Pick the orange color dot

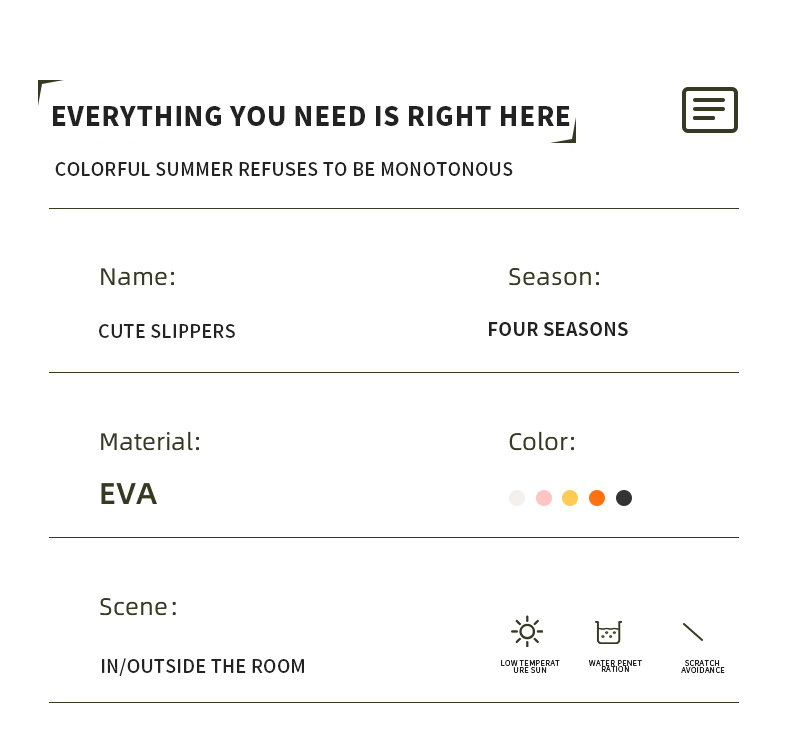(597, 498)
